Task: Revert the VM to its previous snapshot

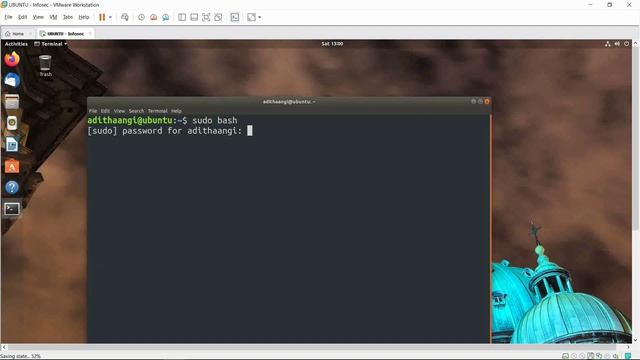Action: tap(153, 17)
